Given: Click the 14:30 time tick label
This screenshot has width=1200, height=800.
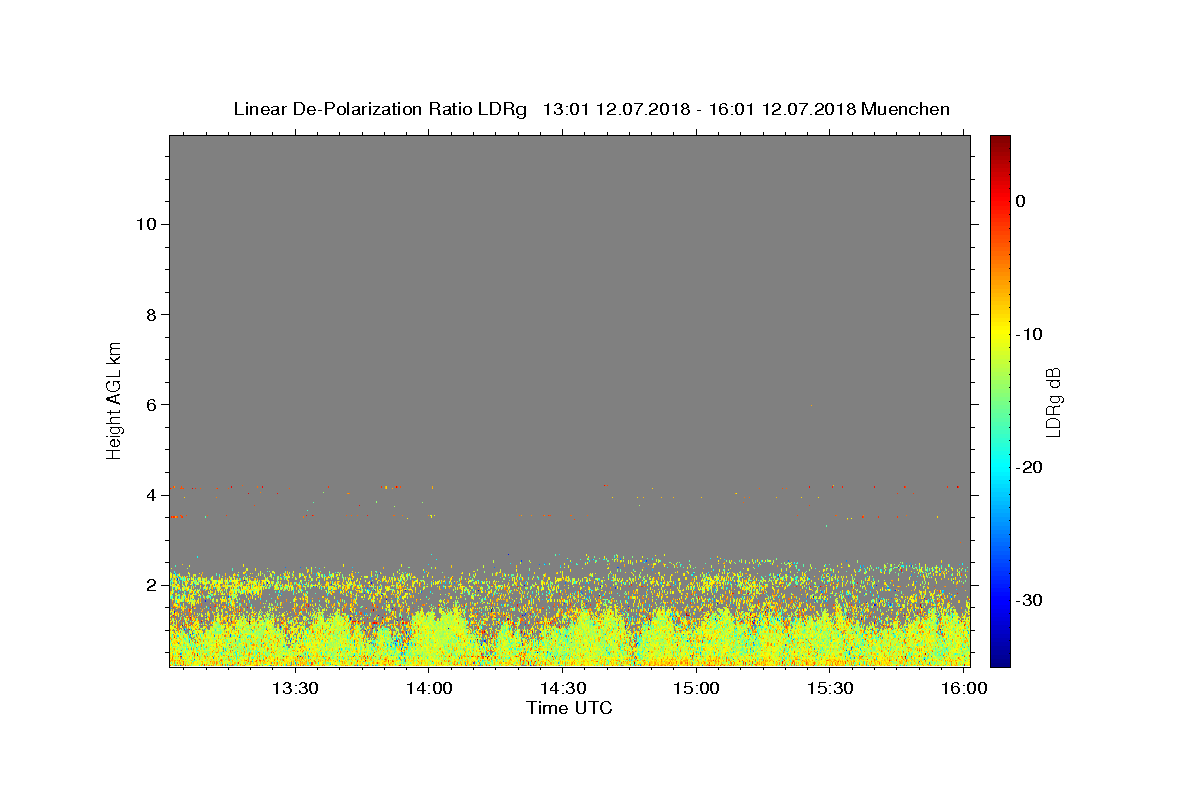Looking at the screenshot, I should click(x=563, y=688).
